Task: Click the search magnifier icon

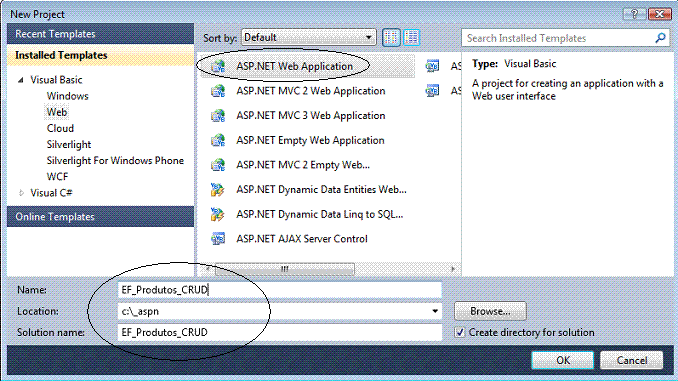Action: (660, 38)
